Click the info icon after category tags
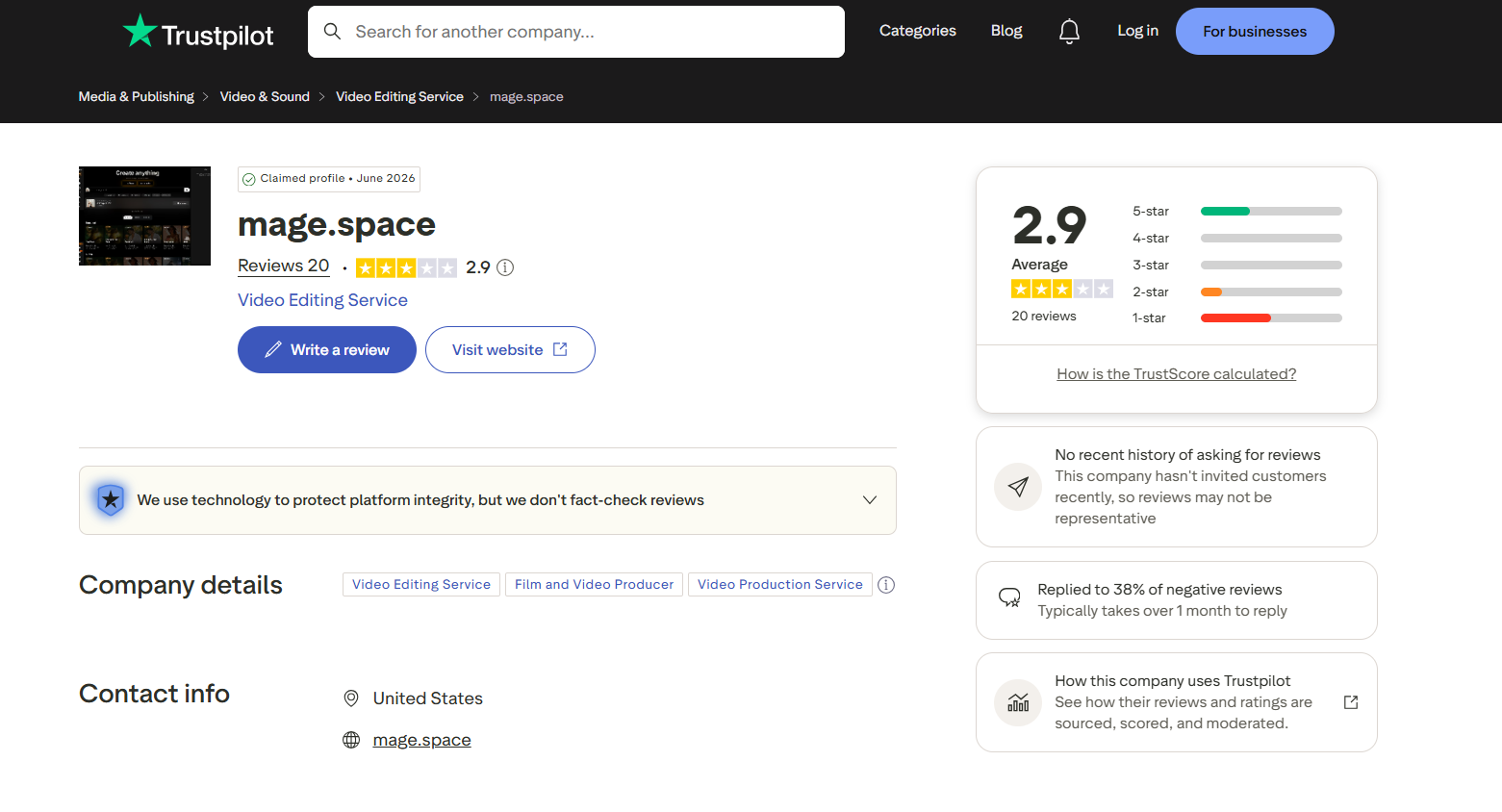This screenshot has width=1502, height=812. click(886, 585)
